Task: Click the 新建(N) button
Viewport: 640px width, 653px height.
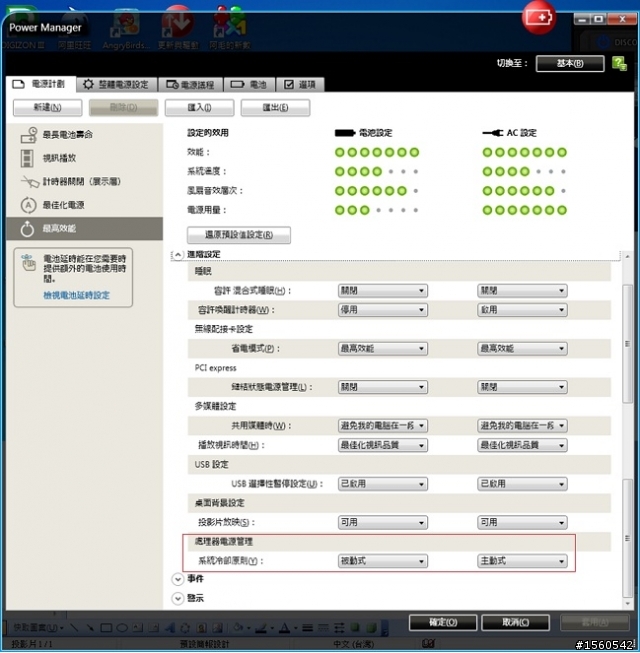Action: pyautogui.click(x=47, y=107)
